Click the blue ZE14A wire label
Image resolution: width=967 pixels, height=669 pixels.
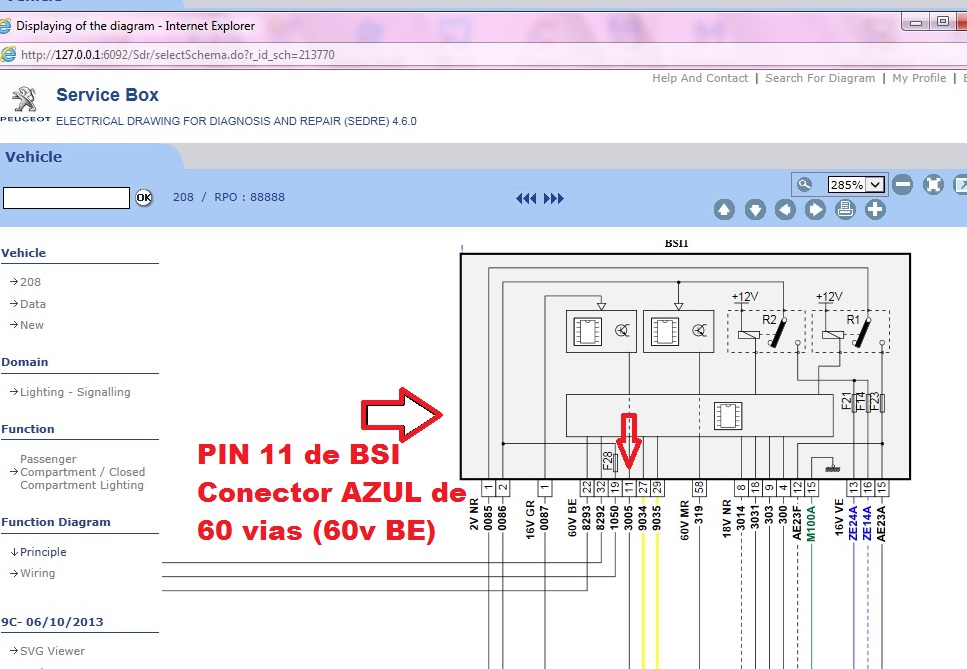click(x=868, y=523)
